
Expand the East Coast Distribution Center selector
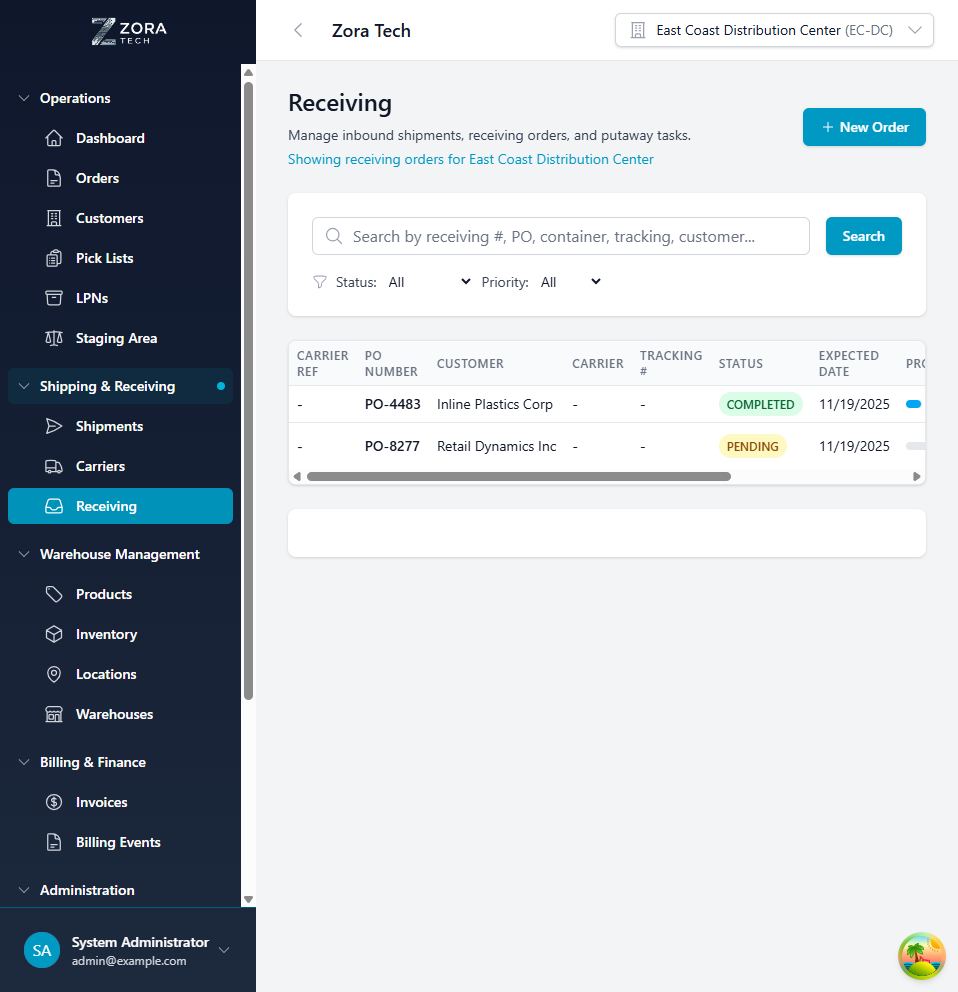coord(914,30)
